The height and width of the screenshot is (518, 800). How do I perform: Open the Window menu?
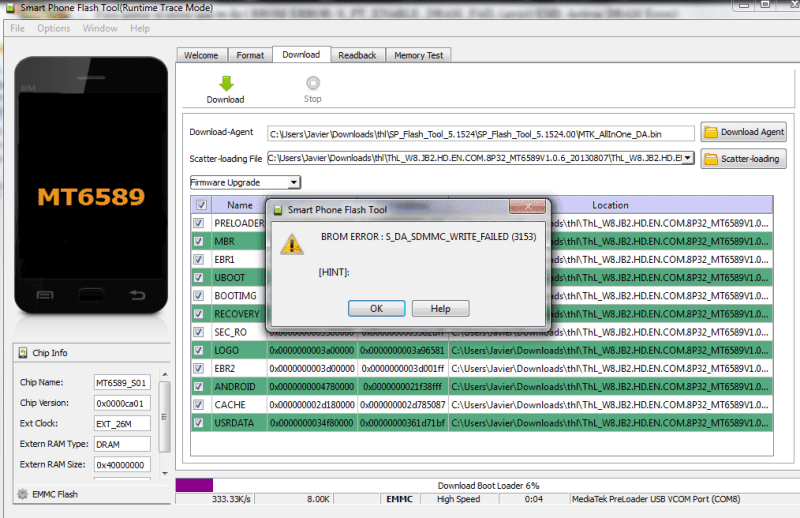tap(100, 29)
